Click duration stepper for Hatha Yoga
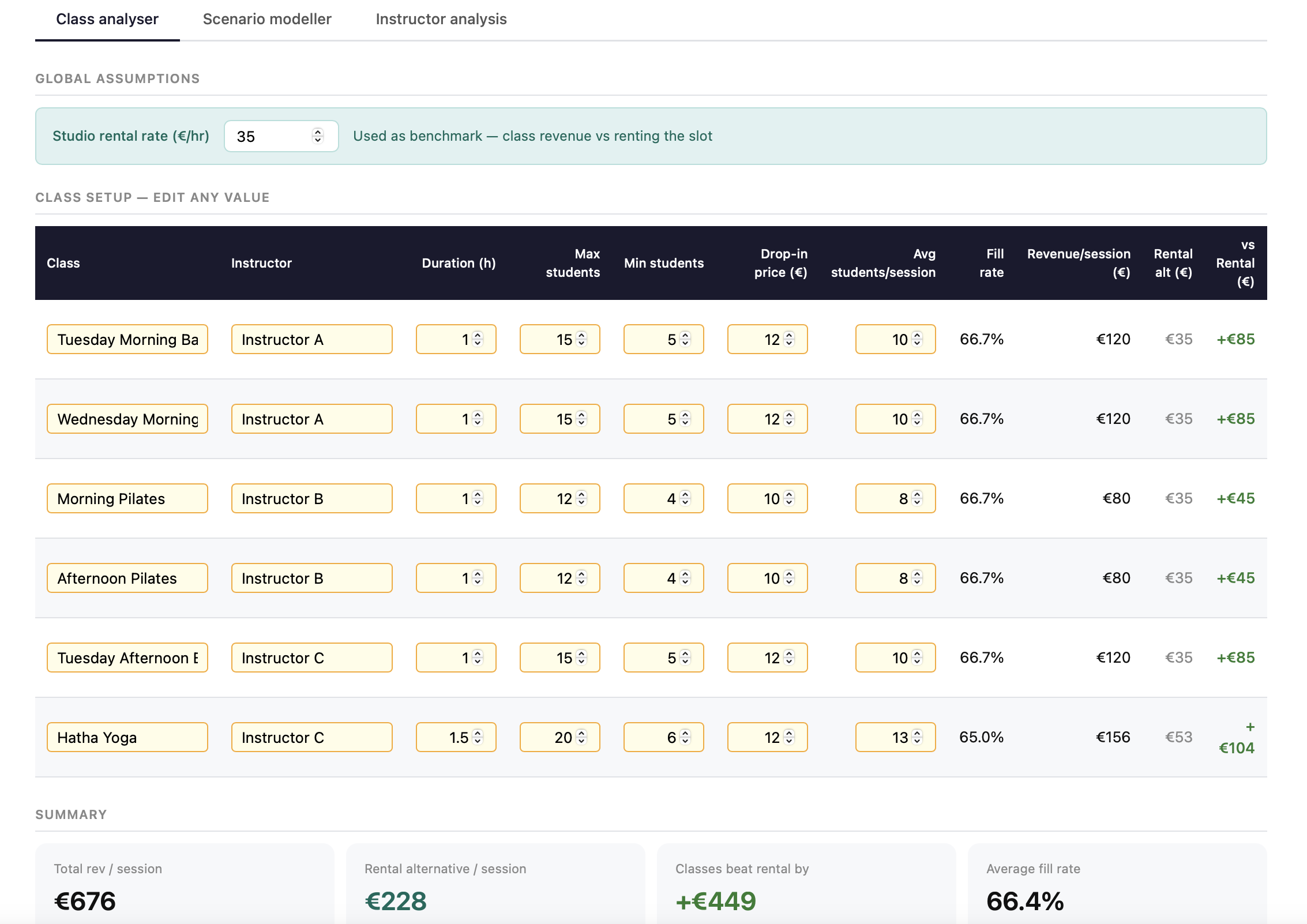1307x924 pixels. pyautogui.click(x=478, y=737)
